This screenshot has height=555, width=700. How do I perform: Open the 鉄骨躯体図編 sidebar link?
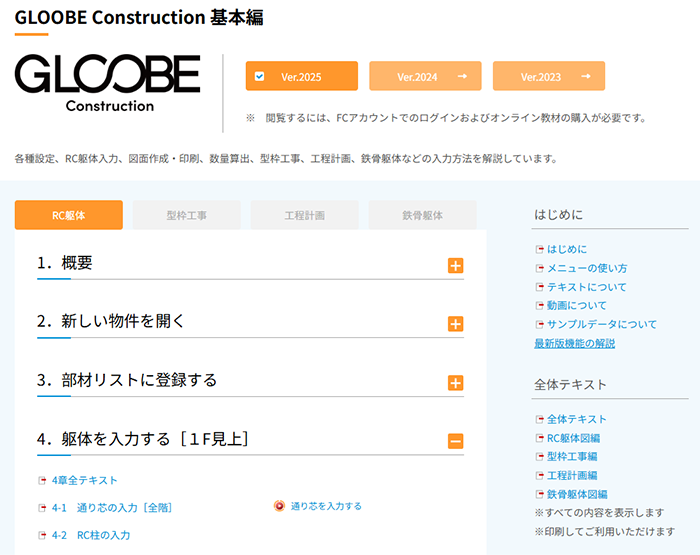coord(577,494)
